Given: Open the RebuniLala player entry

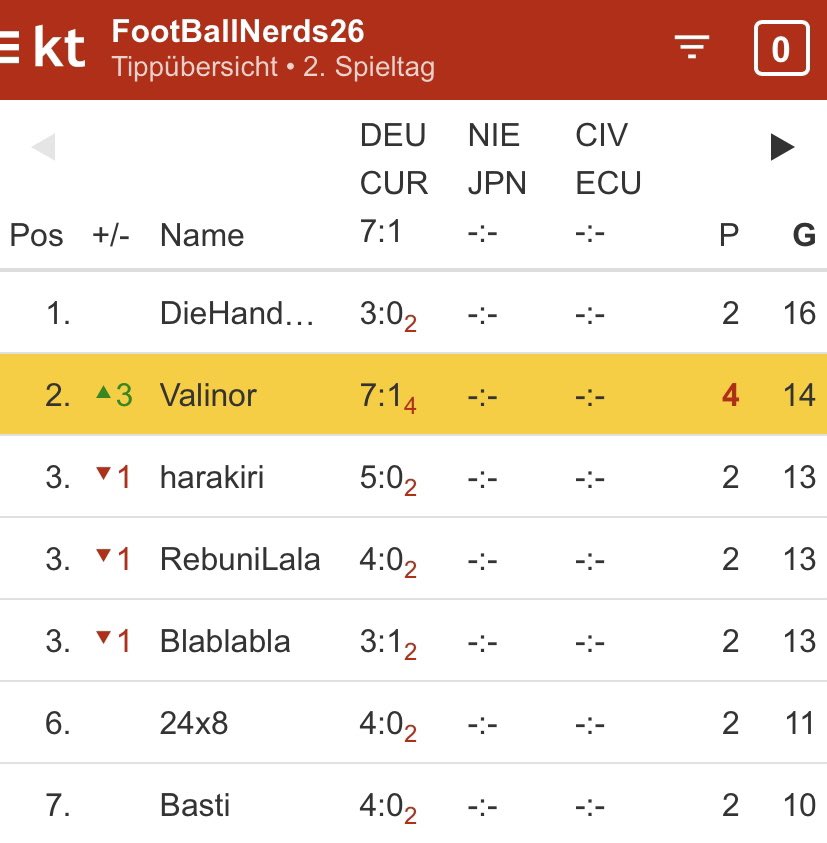Looking at the screenshot, I should (240, 559).
